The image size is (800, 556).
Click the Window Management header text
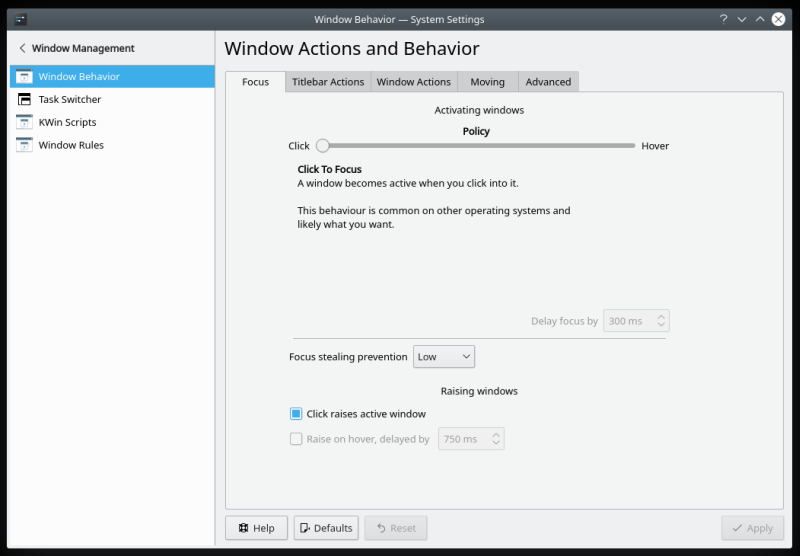pos(83,48)
